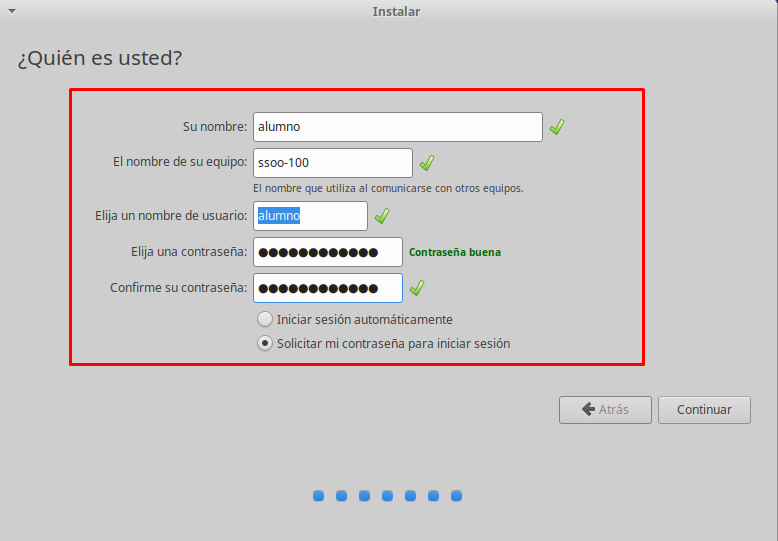Screen dimensions: 778x541
Task: Go back with the Atrás button
Action: (605, 409)
